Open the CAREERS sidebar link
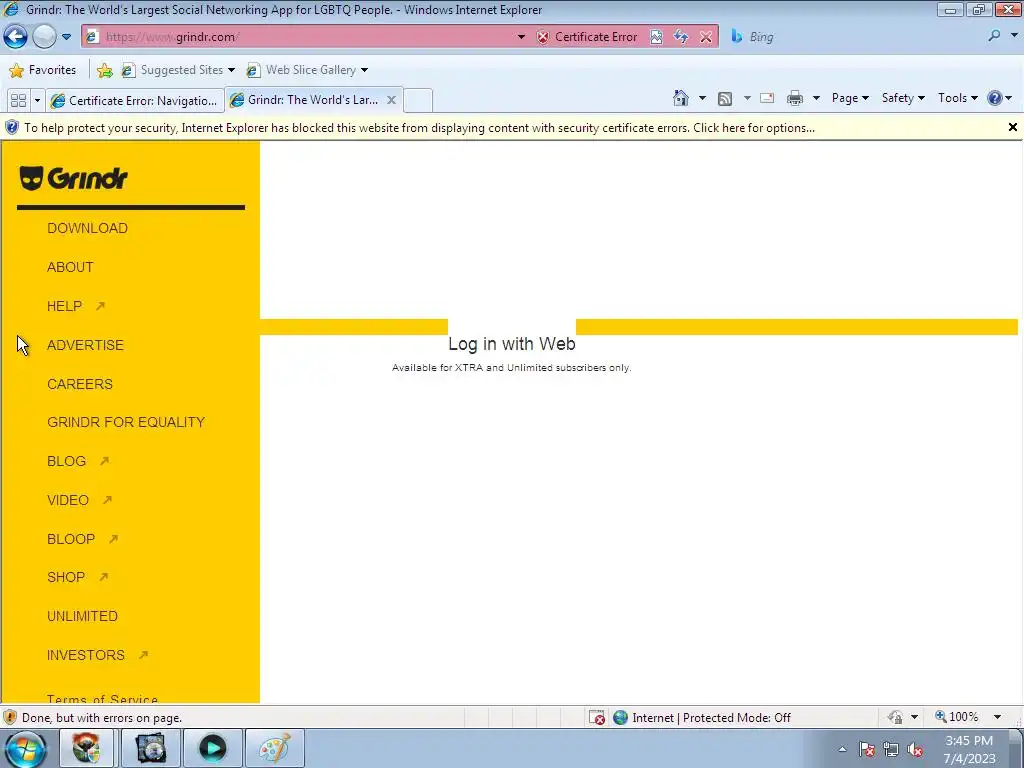The width and height of the screenshot is (1024, 768). click(80, 384)
